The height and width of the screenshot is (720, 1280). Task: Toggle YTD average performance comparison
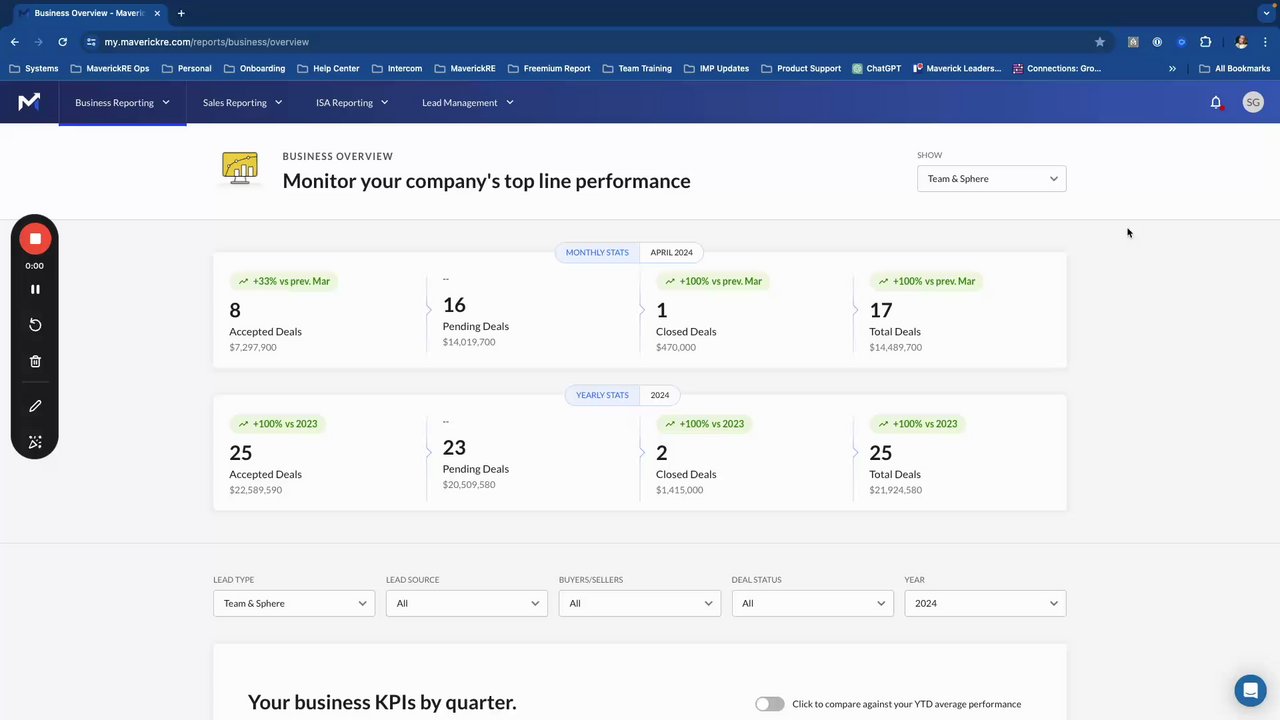769,704
